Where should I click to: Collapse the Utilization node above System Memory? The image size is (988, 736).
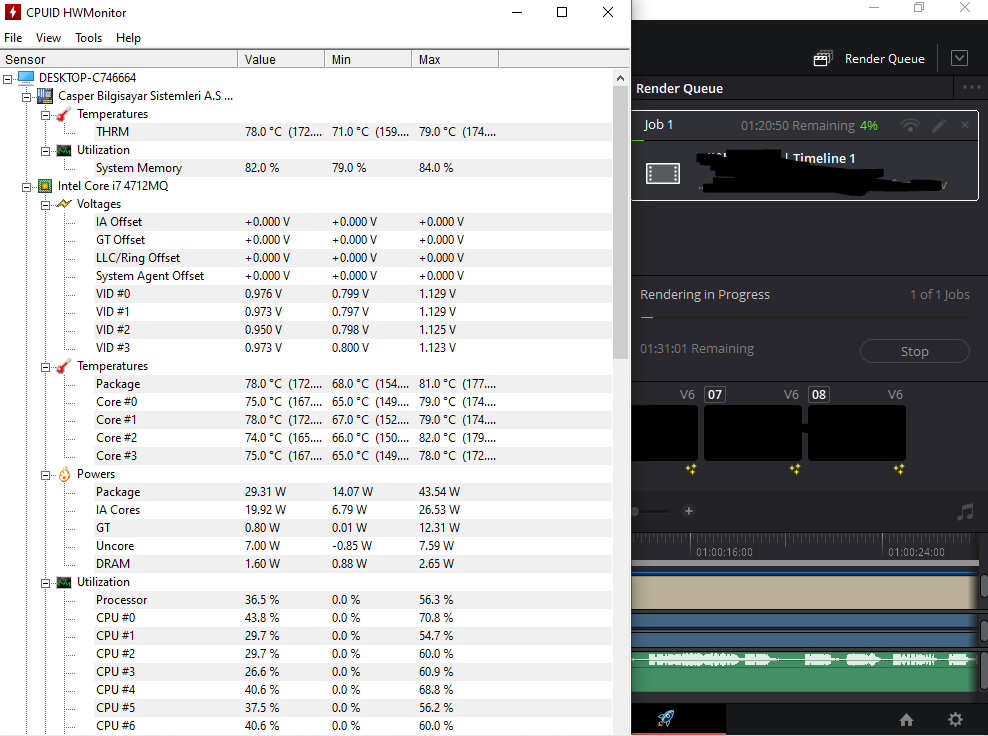pyautogui.click(x=45, y=151)
